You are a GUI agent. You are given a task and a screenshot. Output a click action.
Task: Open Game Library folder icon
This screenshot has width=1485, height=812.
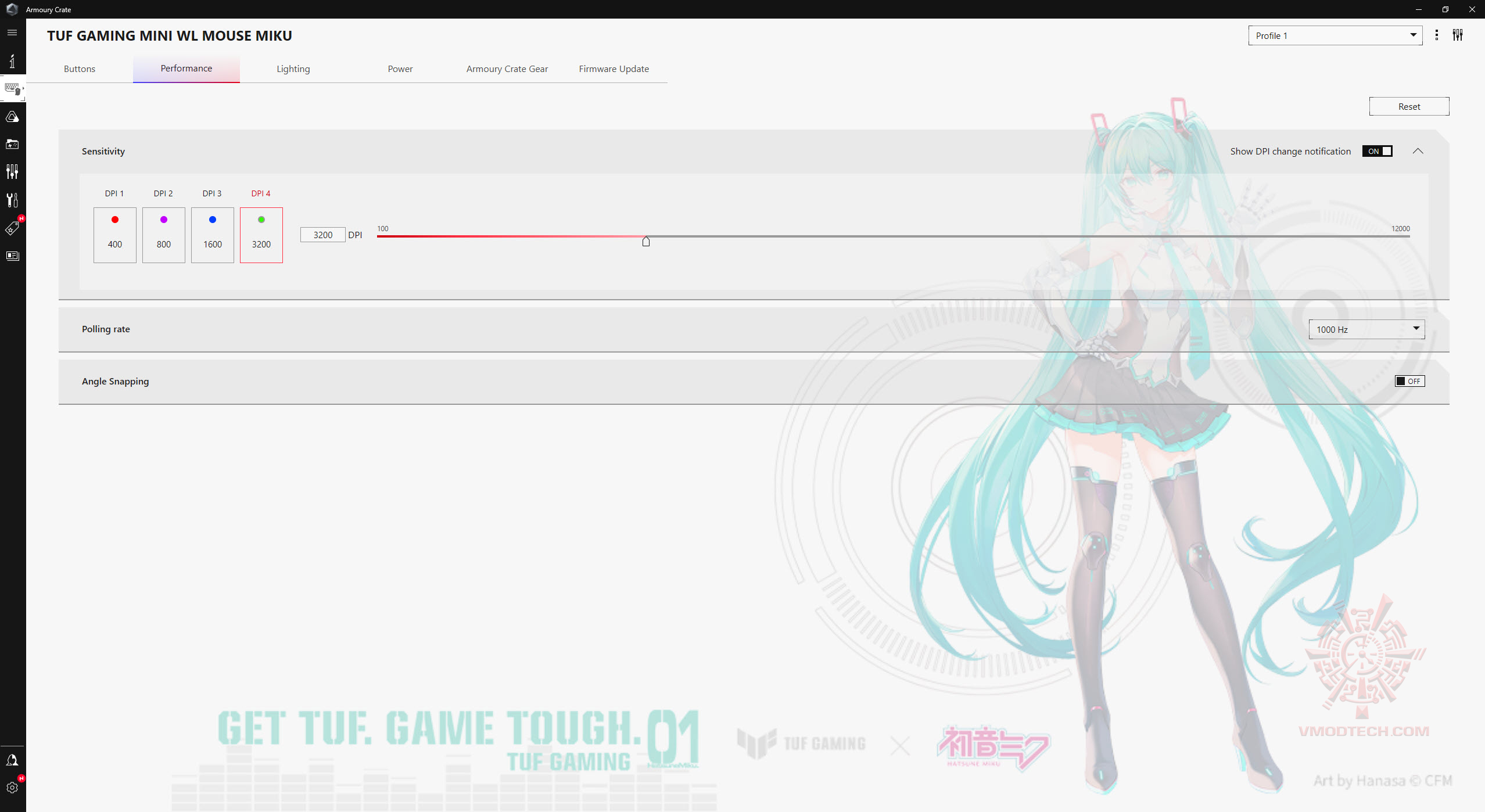[12, 144]
